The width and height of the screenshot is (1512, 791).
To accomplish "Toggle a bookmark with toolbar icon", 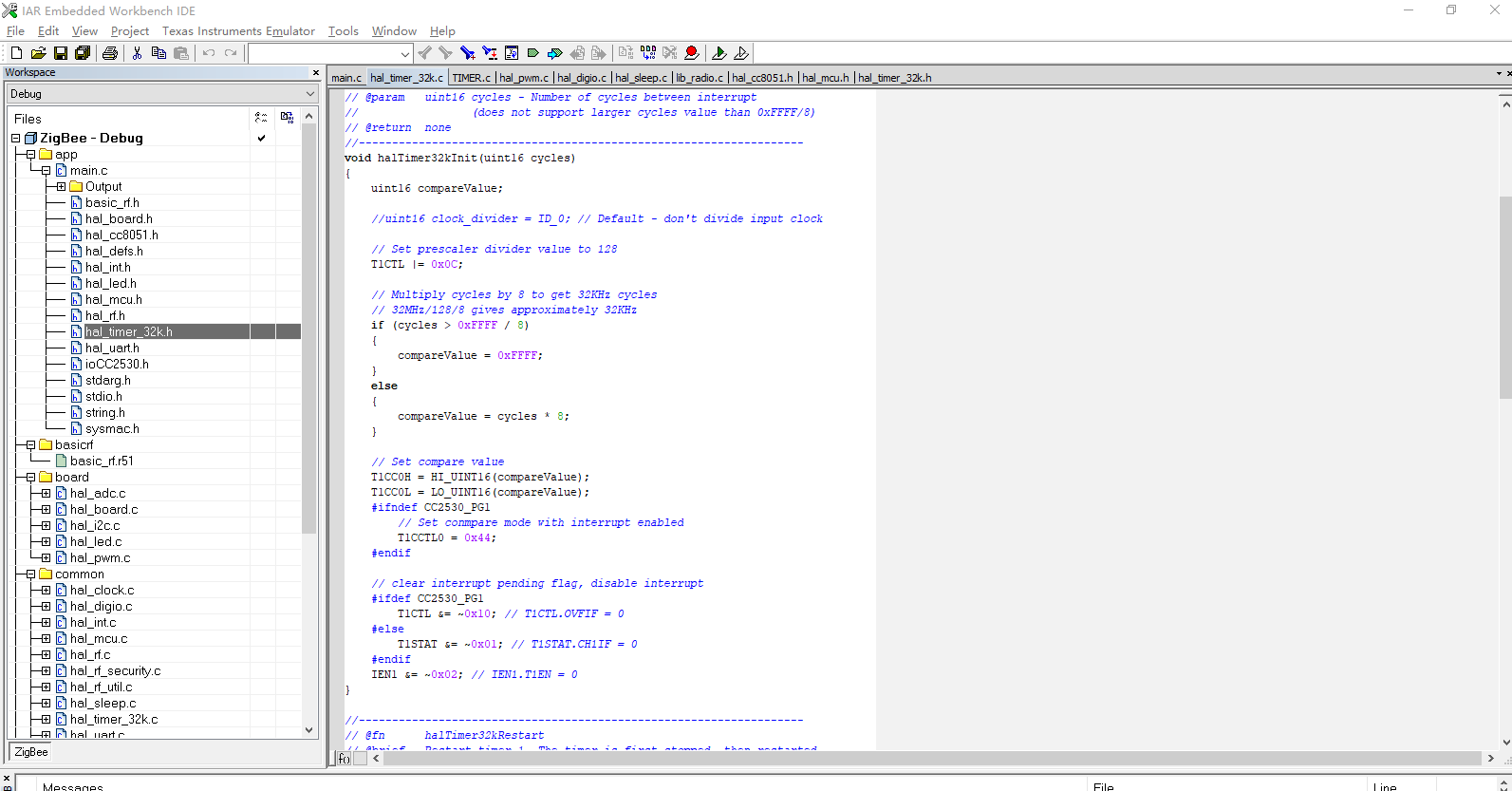I will click(x=532, y=53).
